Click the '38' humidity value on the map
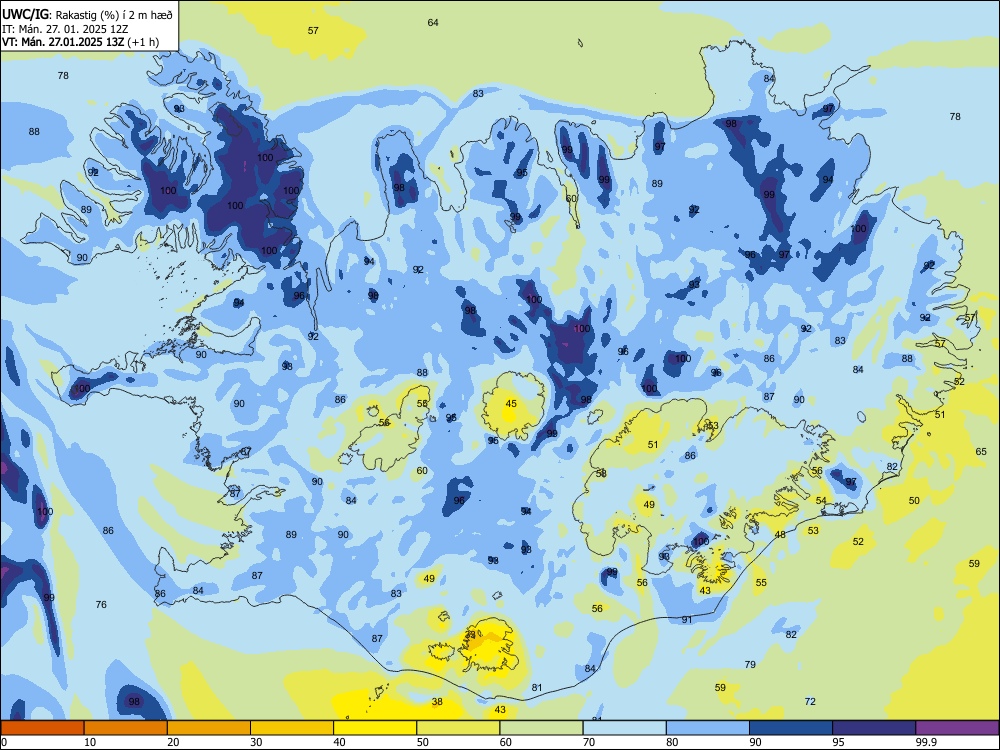 (x=437, y=702)
